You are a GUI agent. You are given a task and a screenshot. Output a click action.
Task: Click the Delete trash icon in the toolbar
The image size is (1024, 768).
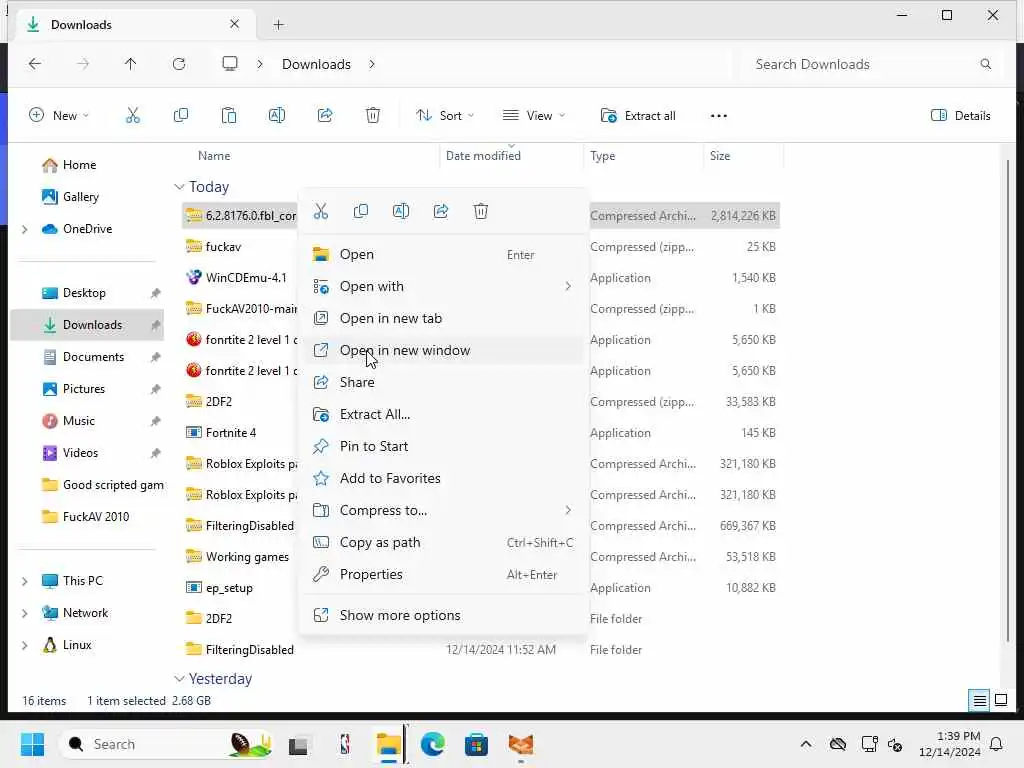tap(373, 116)
